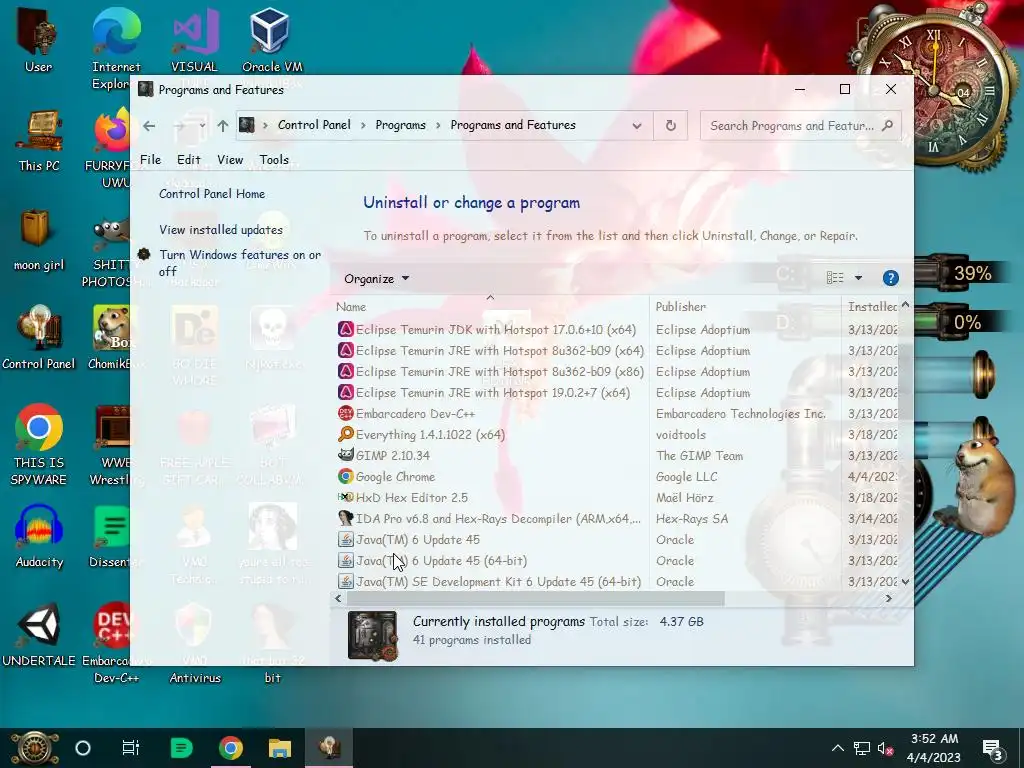The height and width of the screenshot is (768, 1024).
Task: Select Eclipse Temurin JRE 19.0.2+7 icon
Action: pos(345,392)
